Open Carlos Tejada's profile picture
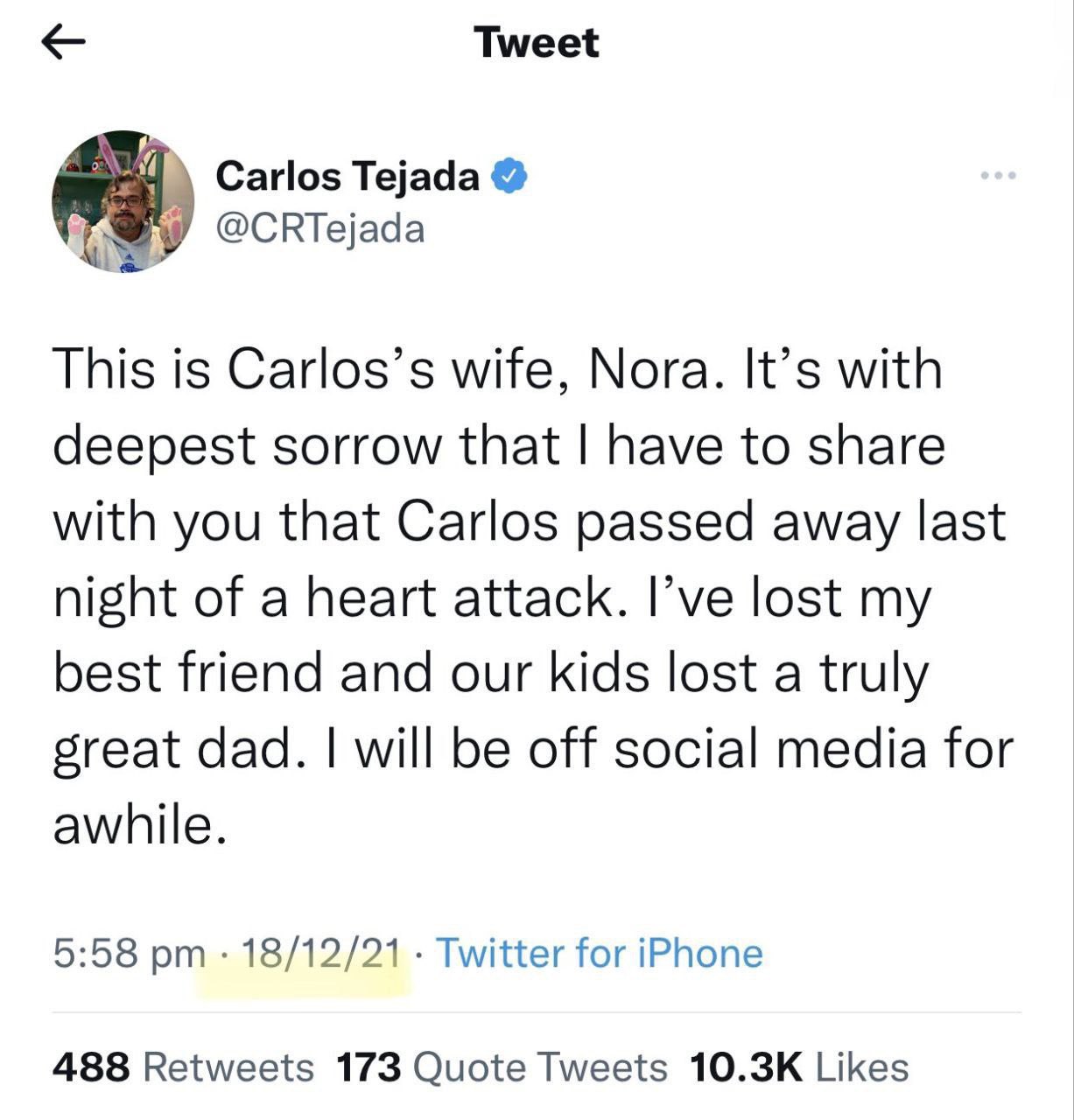Screen dimensions: 1074x1120 pyautogui.click(x=123, y=202)
